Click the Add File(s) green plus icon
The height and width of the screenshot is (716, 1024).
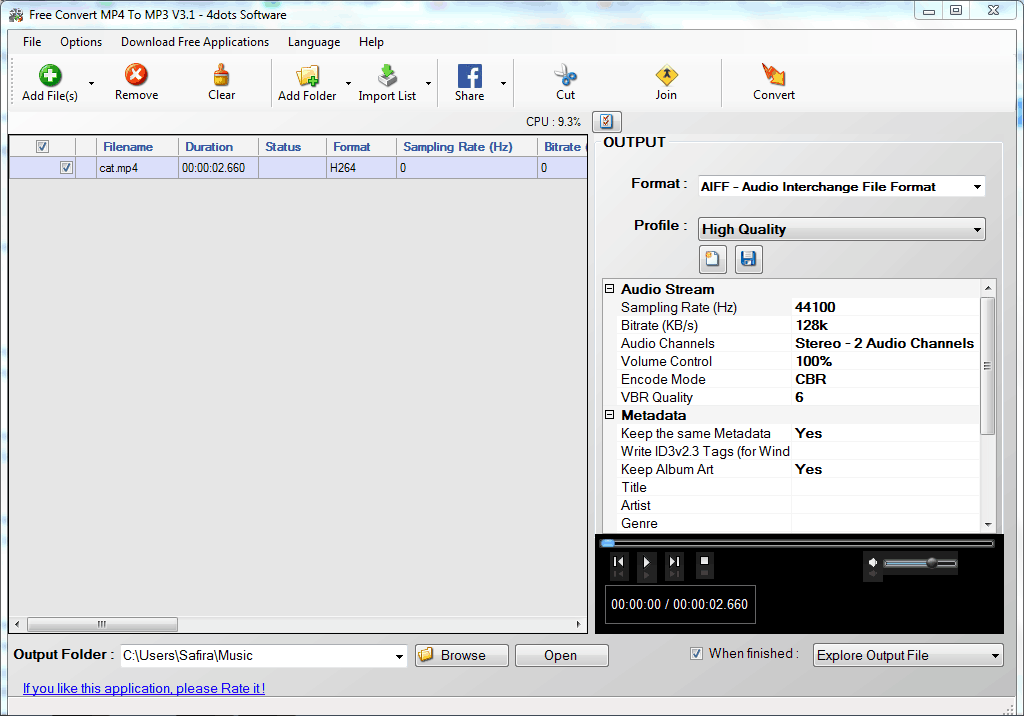(x=50, y=75)
